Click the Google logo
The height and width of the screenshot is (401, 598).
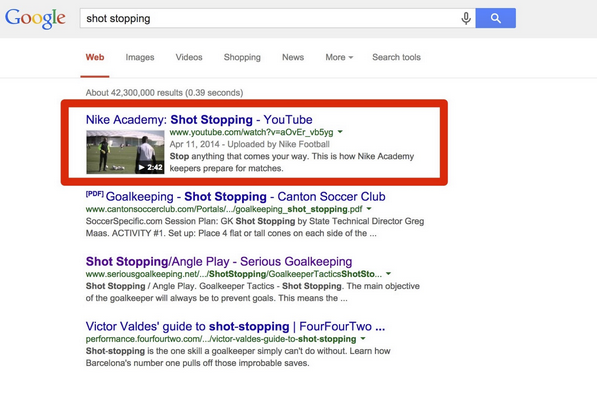(x=35, y=19)
